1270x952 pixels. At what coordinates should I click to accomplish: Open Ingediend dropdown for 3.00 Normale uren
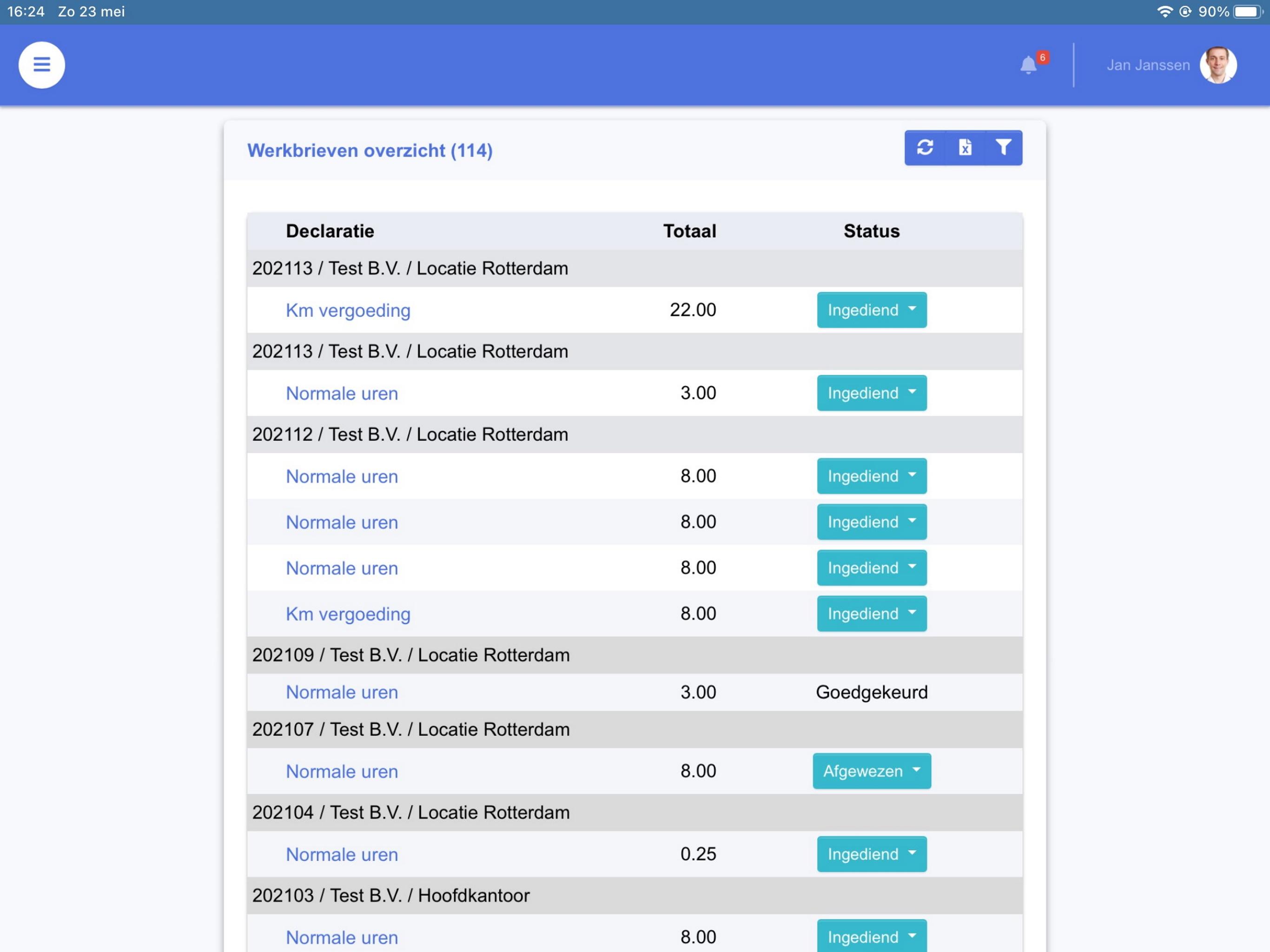tap(872, 393)
